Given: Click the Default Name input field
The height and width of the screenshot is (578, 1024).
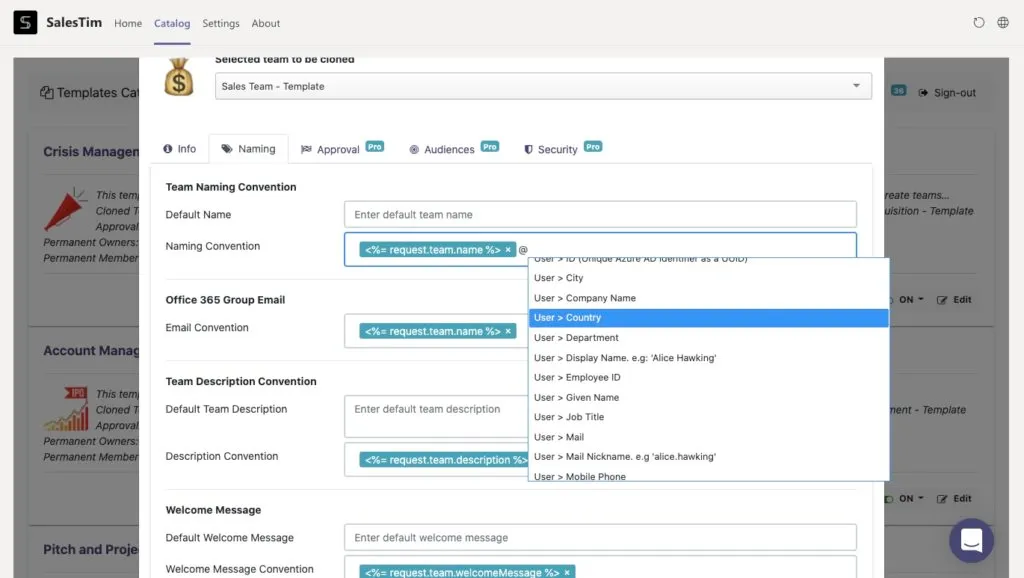Looking at the screenshot, I should 600,214.
